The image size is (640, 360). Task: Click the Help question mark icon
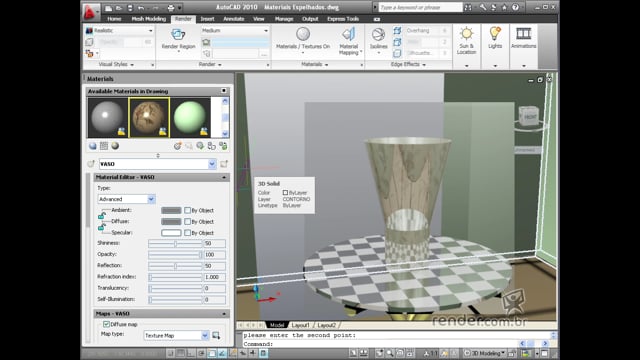(515, 7)
